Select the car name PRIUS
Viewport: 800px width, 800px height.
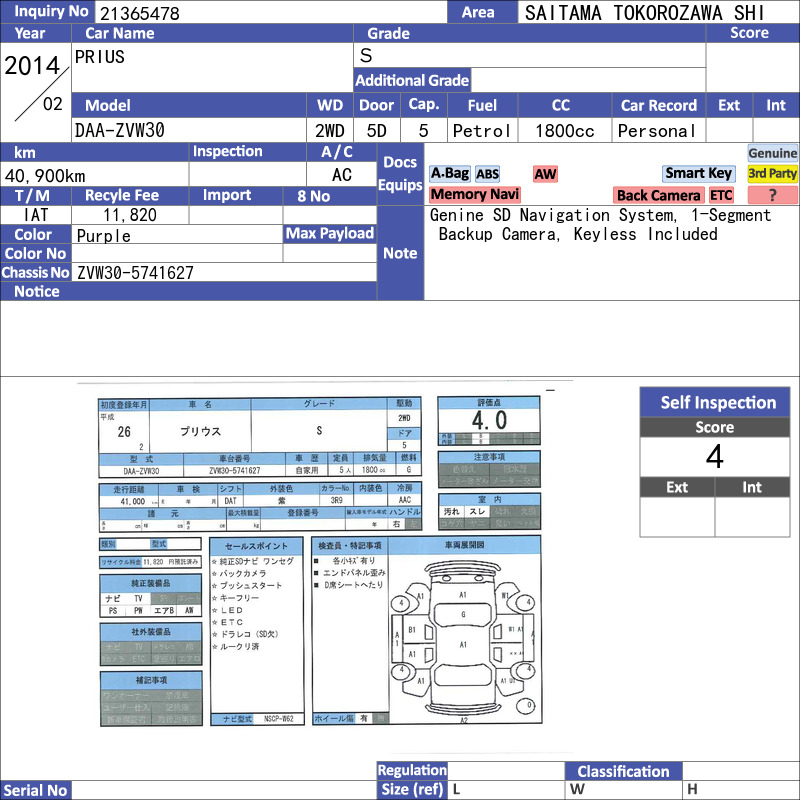coord(99,57)
